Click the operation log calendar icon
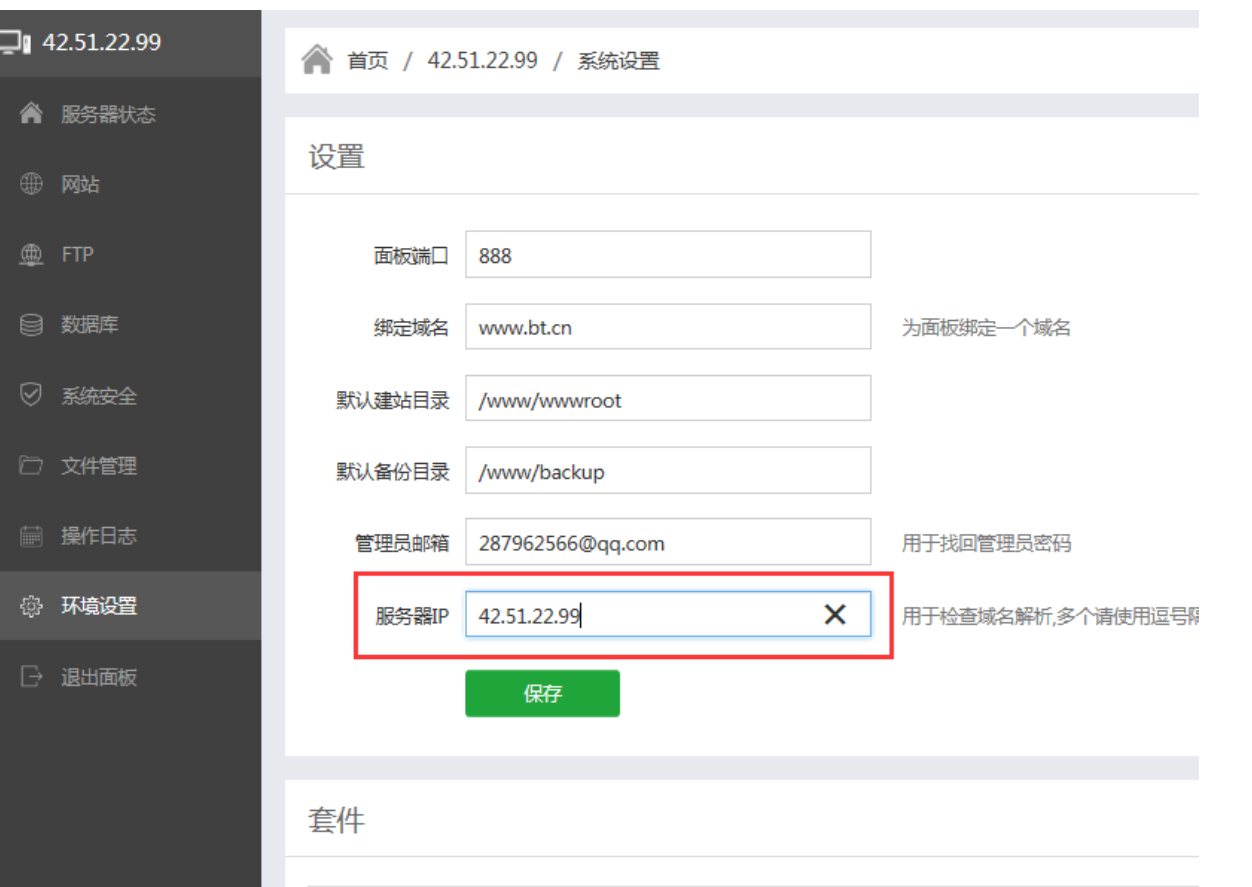 coord(32,536)
